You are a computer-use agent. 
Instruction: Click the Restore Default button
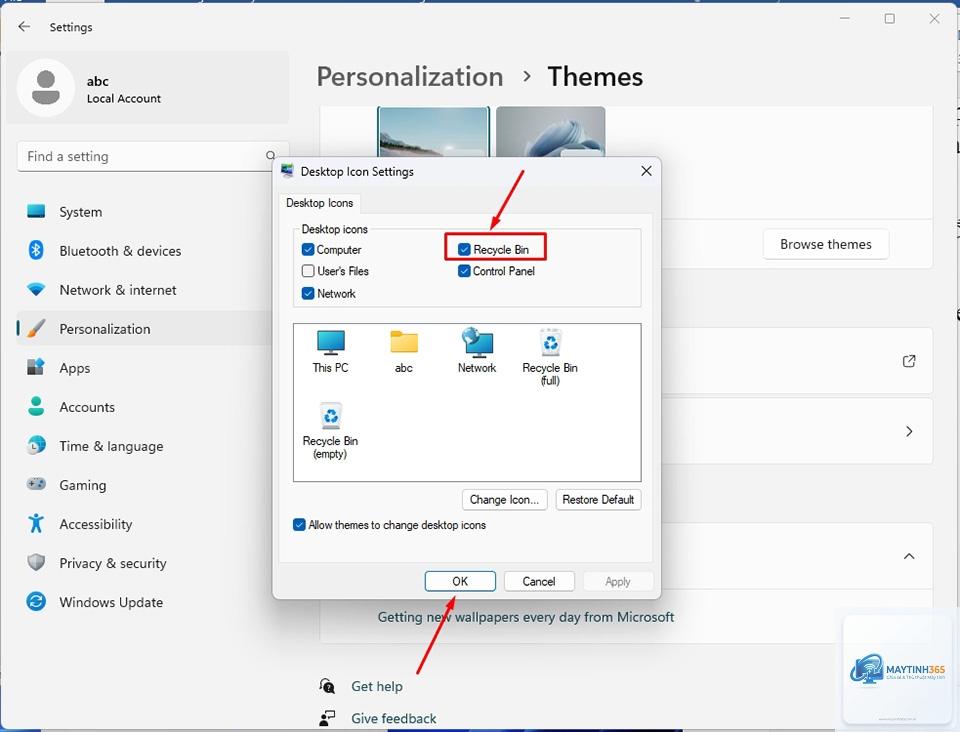coord(598,499)
